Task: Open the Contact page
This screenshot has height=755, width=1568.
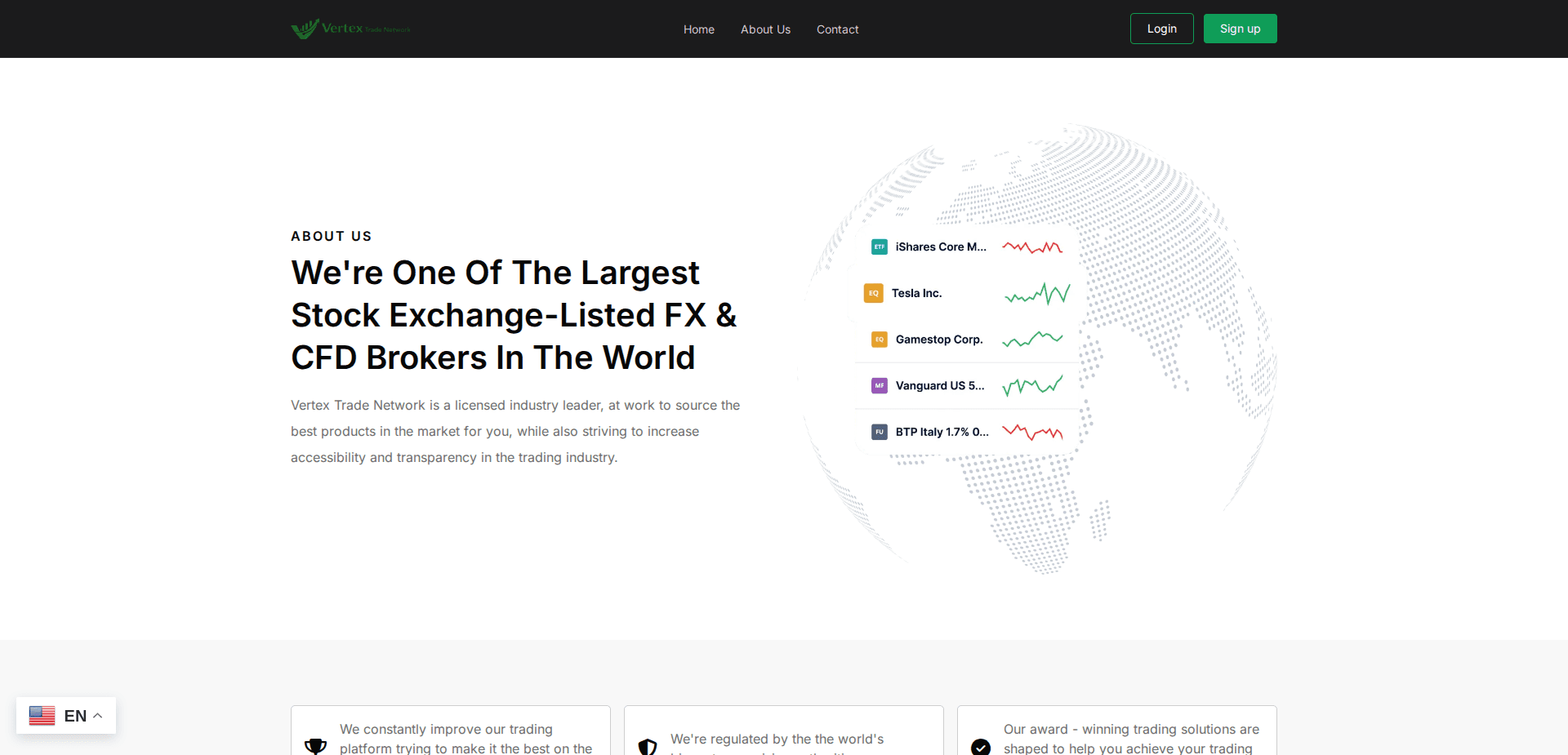Action: [x=837, y=29]
